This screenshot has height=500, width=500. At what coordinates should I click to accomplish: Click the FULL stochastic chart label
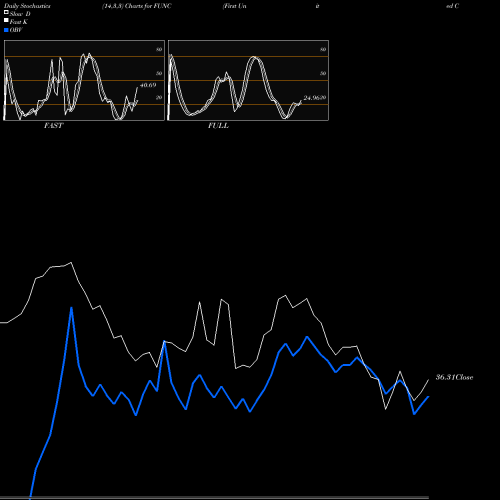pyautogui.click(x=218, y=126)
